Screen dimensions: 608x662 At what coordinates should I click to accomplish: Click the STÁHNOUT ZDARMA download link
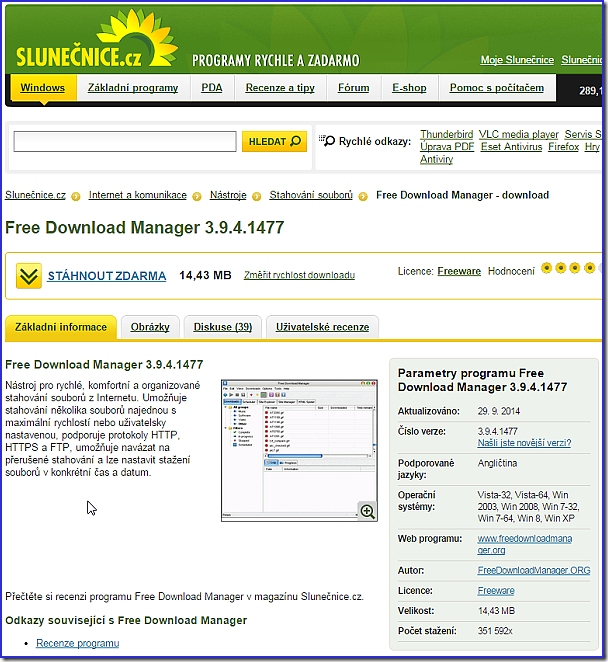(x=107, y=276)
